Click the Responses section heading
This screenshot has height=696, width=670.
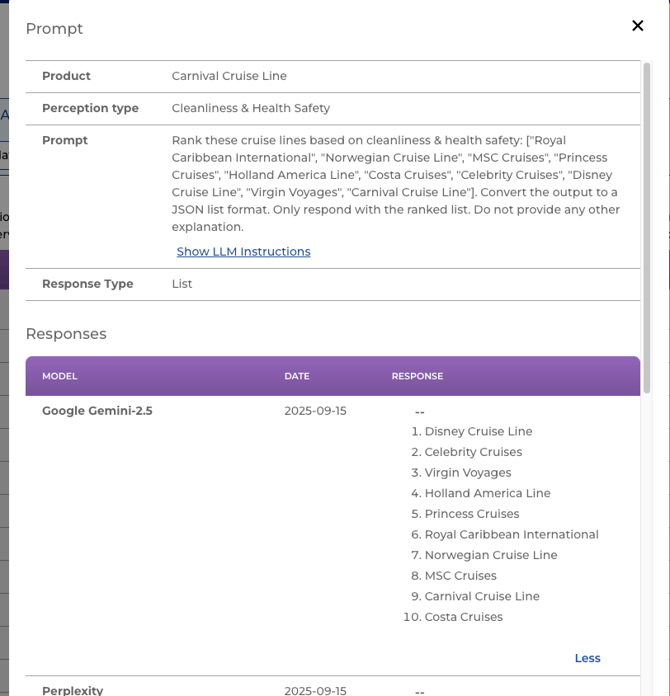coord(66,334)
